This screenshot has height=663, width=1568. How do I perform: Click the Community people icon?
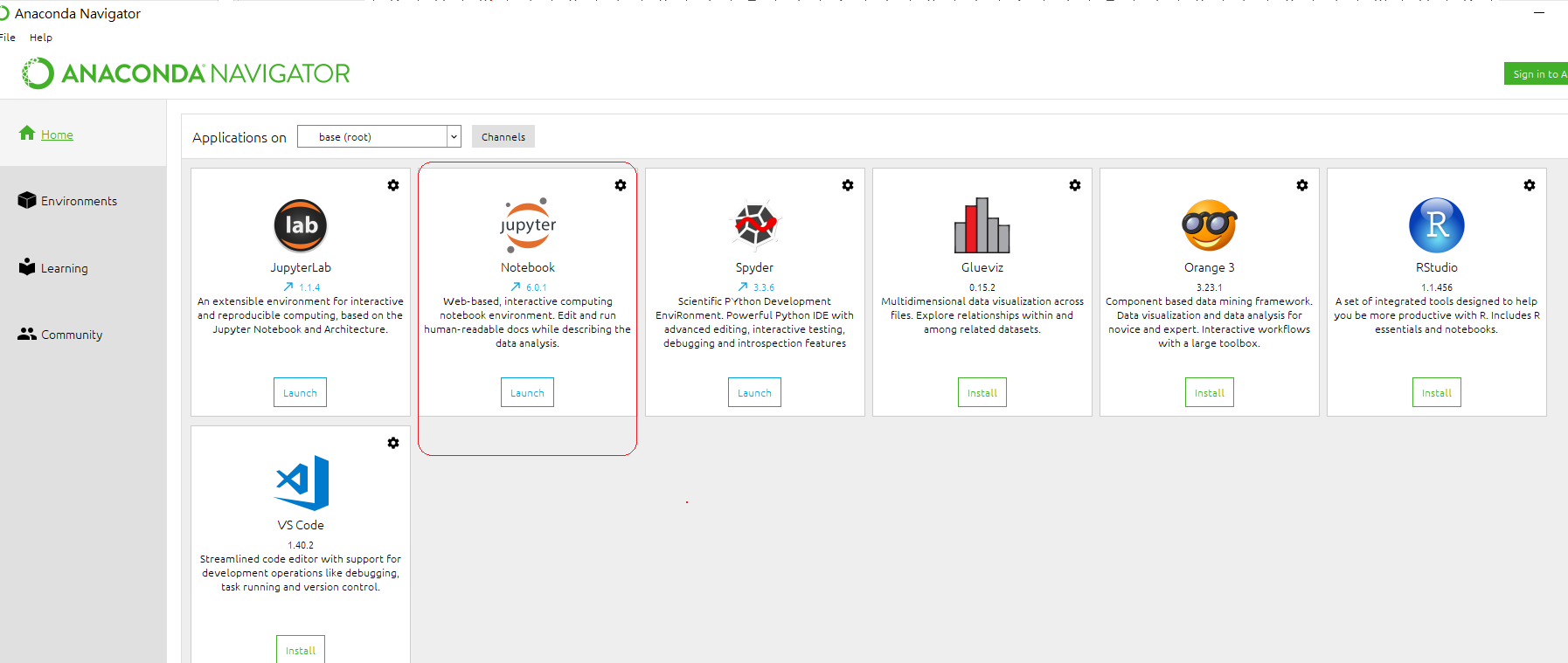[x=27, y=334]
